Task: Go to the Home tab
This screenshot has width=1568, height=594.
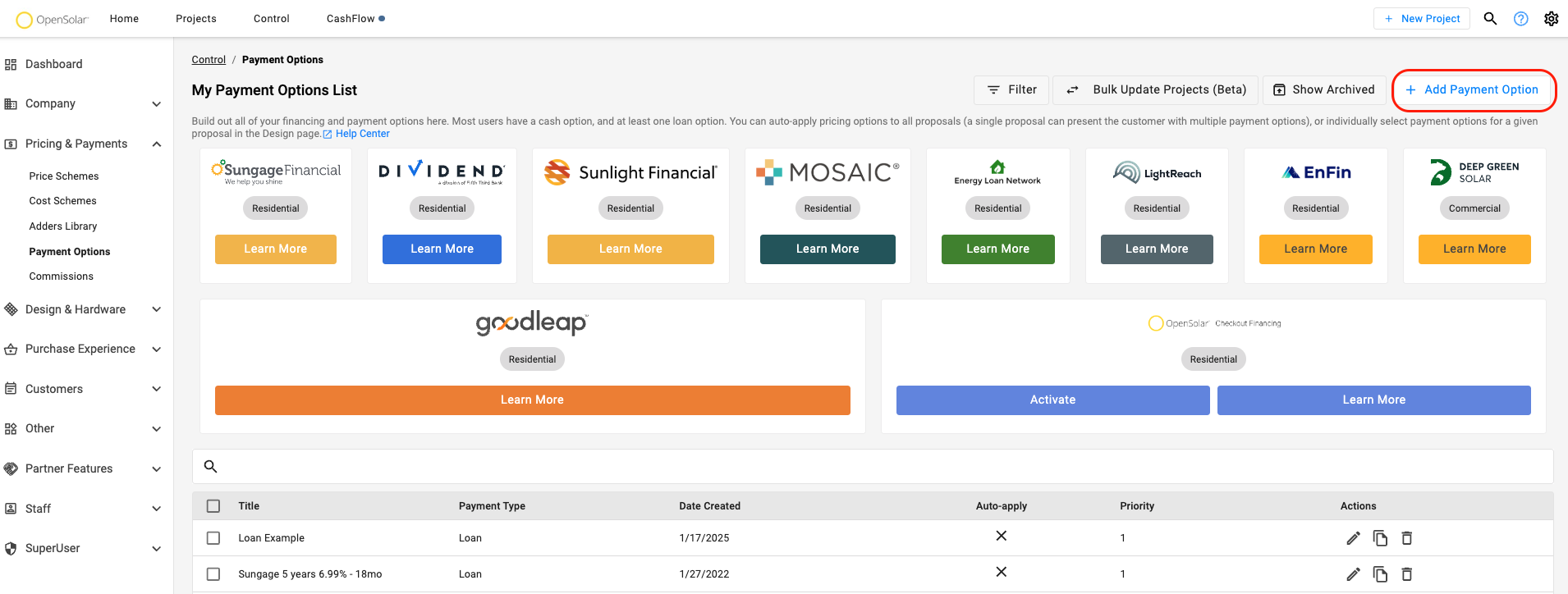Action: (x=124, y=19)
